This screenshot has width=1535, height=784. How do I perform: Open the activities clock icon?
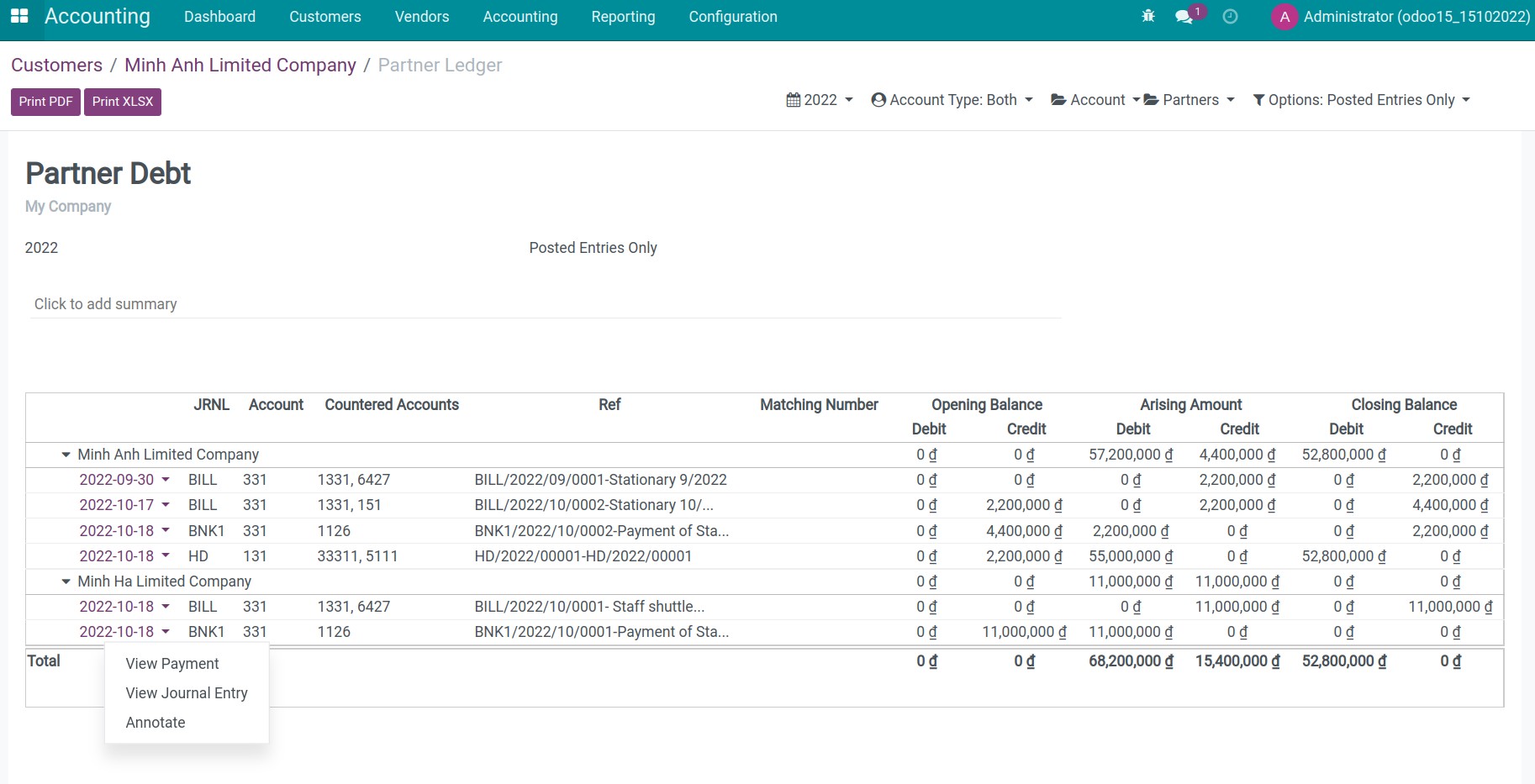click(1230, 16)
